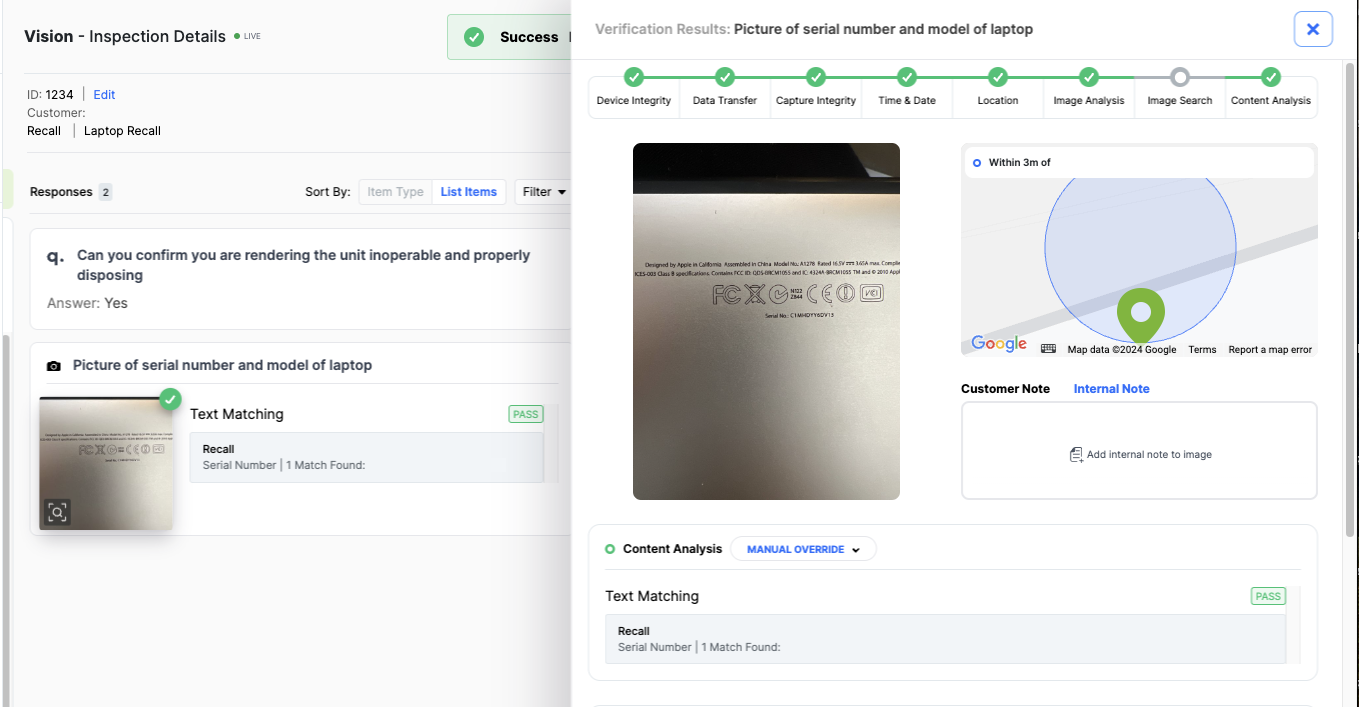Screen dimensions: 1359x707
Task: Click the Within 3m radio marker
Action: pyautogui.click(x=977, y=162)
